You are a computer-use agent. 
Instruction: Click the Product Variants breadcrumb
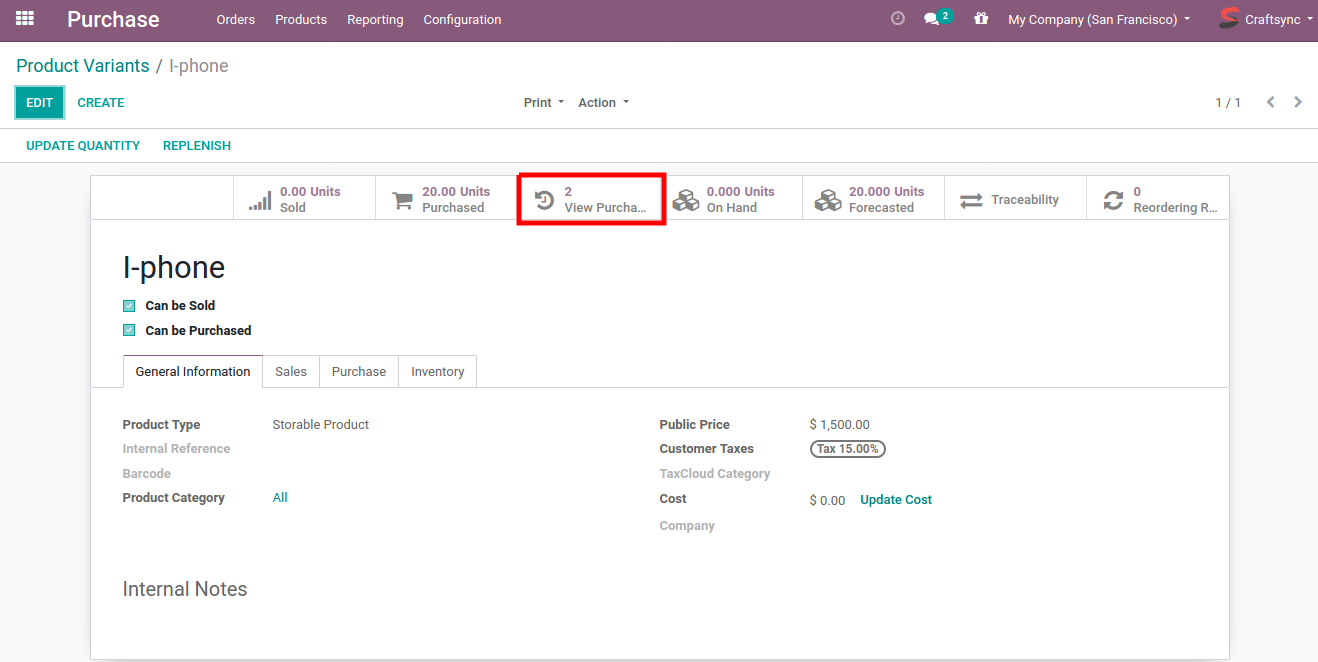click(x=82, y=66)
